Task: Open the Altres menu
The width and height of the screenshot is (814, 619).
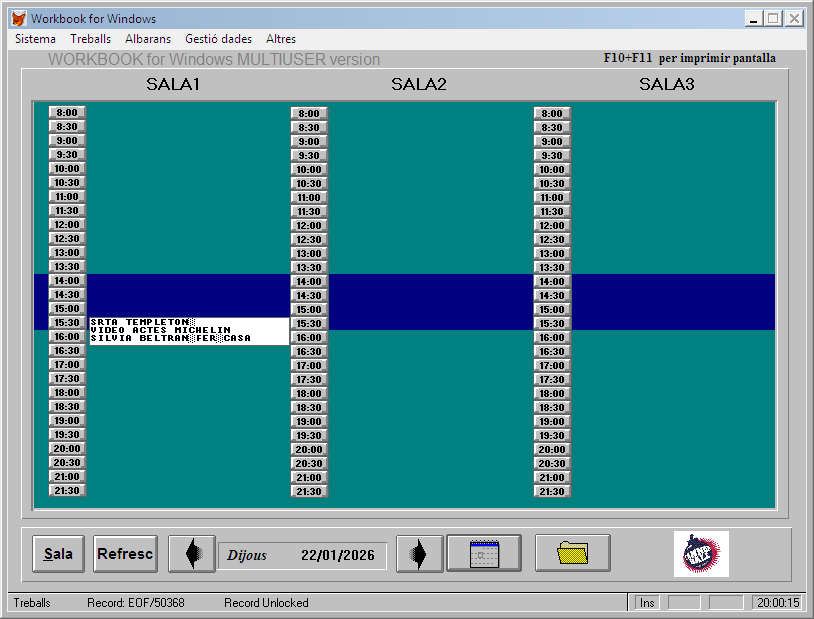Action: click(x=281, y=39)
